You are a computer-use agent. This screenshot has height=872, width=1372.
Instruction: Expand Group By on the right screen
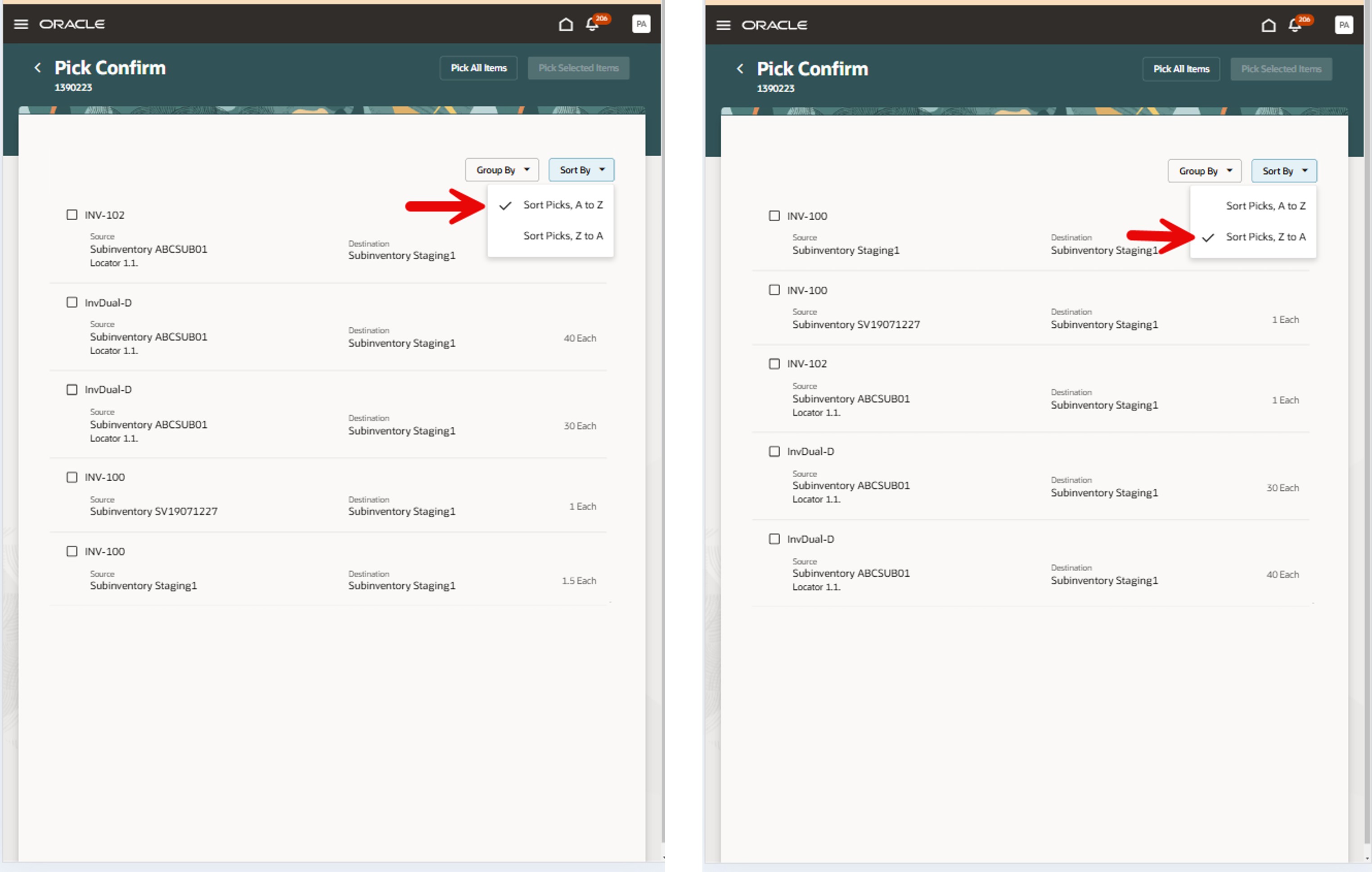pyautogui.click(x=1205, y=171)
